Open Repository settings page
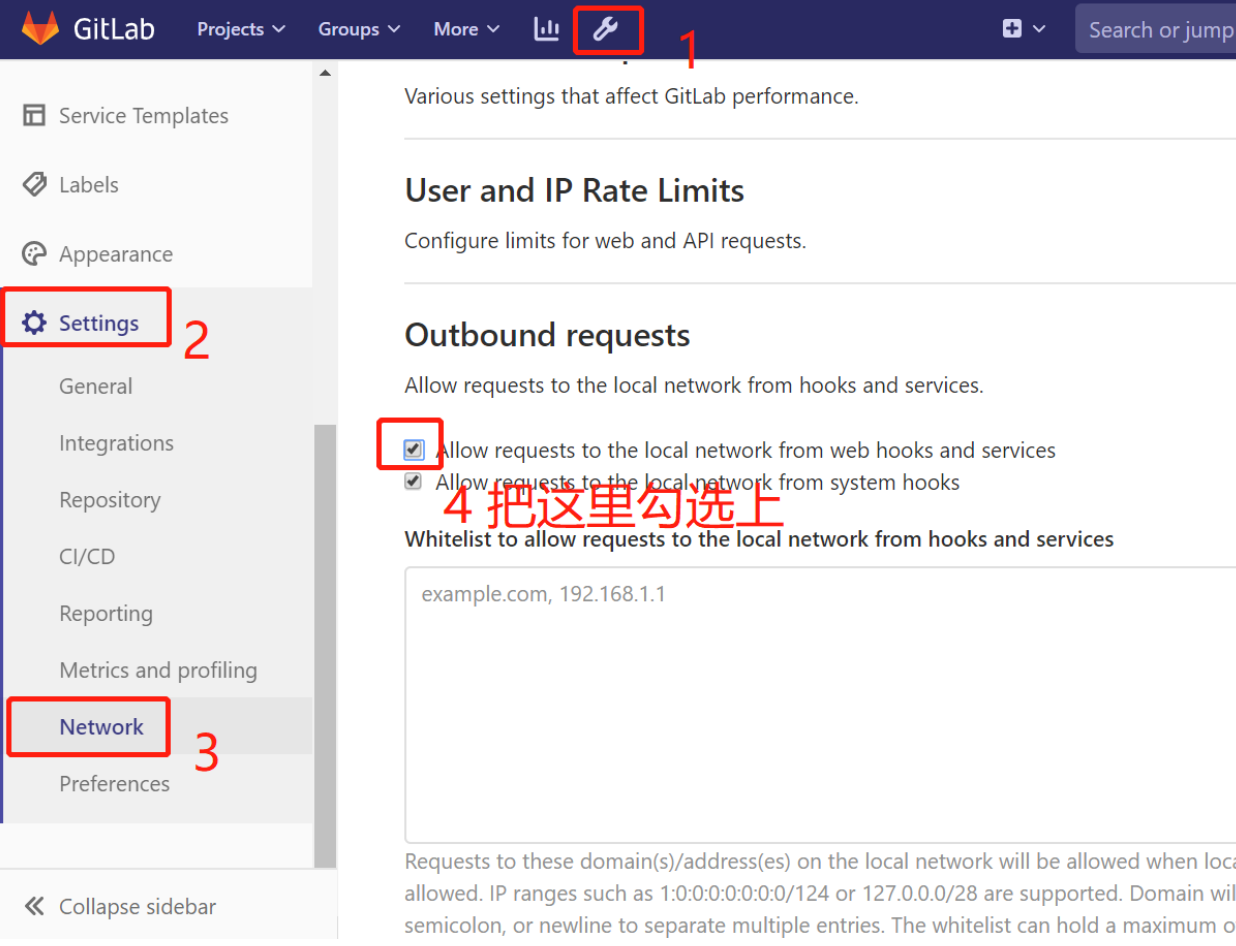The width and height of the screenshot is (1236, 946). (x=110, y=500)
